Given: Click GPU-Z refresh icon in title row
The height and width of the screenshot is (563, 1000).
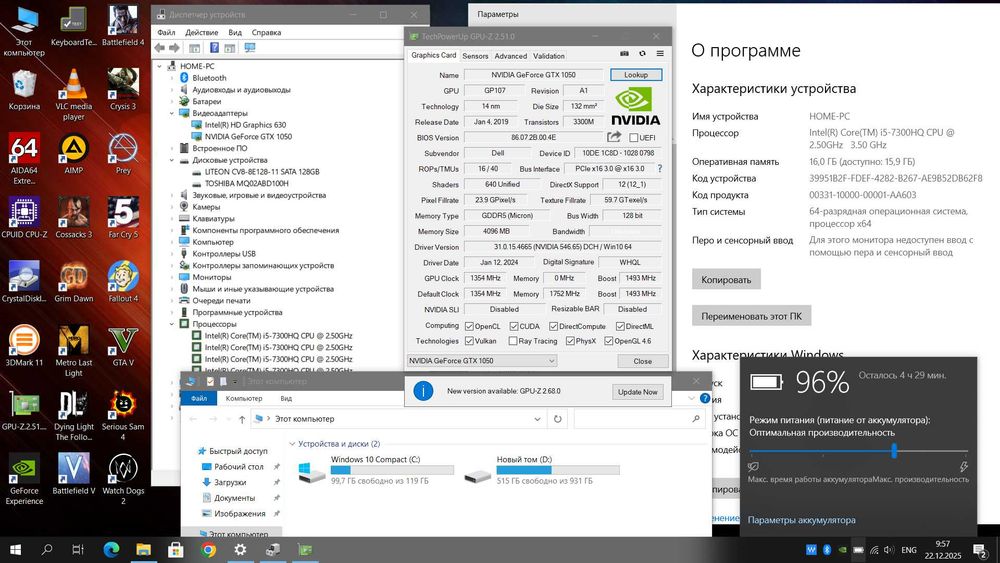Looking at the screenshot, I should point(642,54).
